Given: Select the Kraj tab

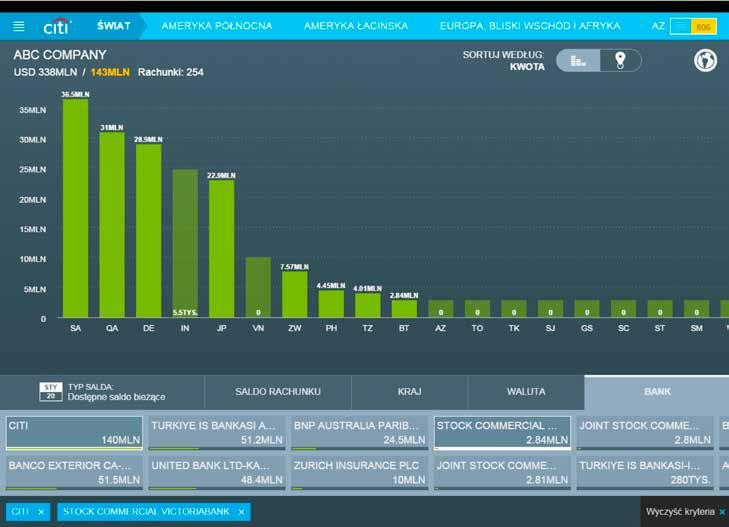Looking at the screenshot, I should click(x=410, y=392).
